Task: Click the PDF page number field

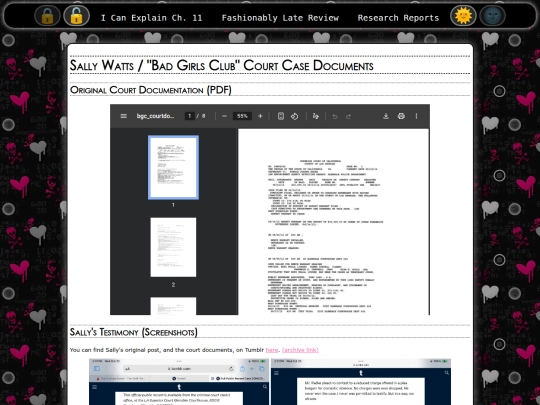Action: click(x=189, y=116)
